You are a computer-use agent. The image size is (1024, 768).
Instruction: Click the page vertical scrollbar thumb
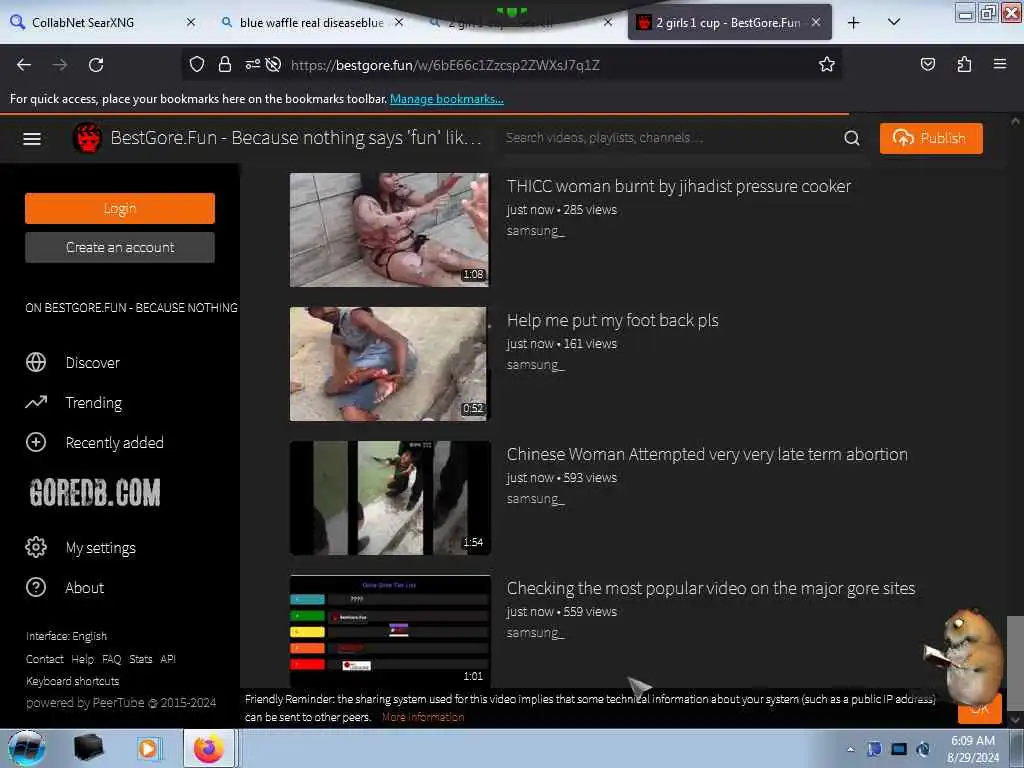[x=1015, y=663]
